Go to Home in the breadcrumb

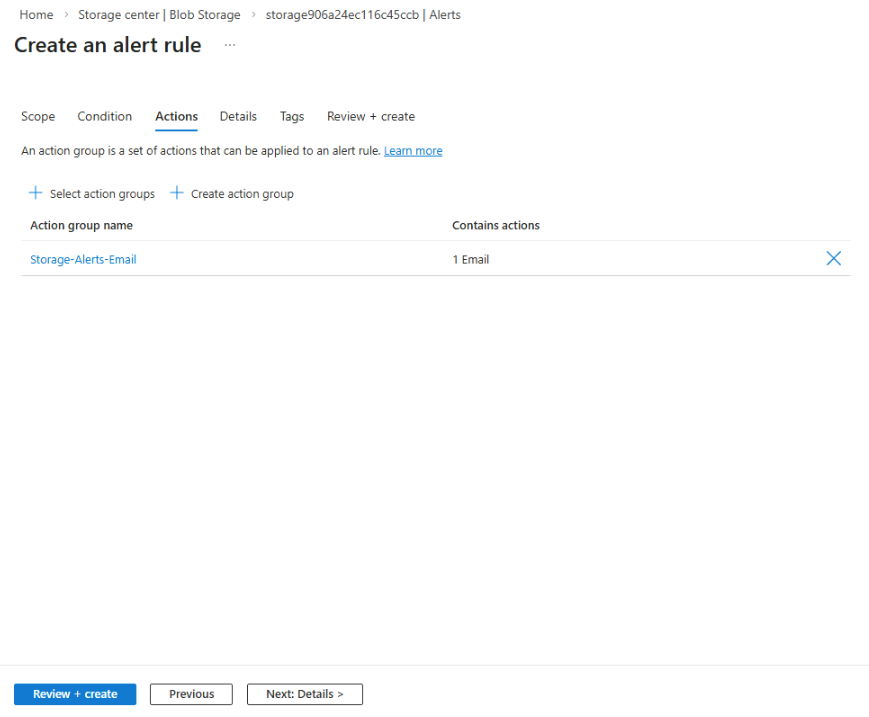(x=36, y=15)
